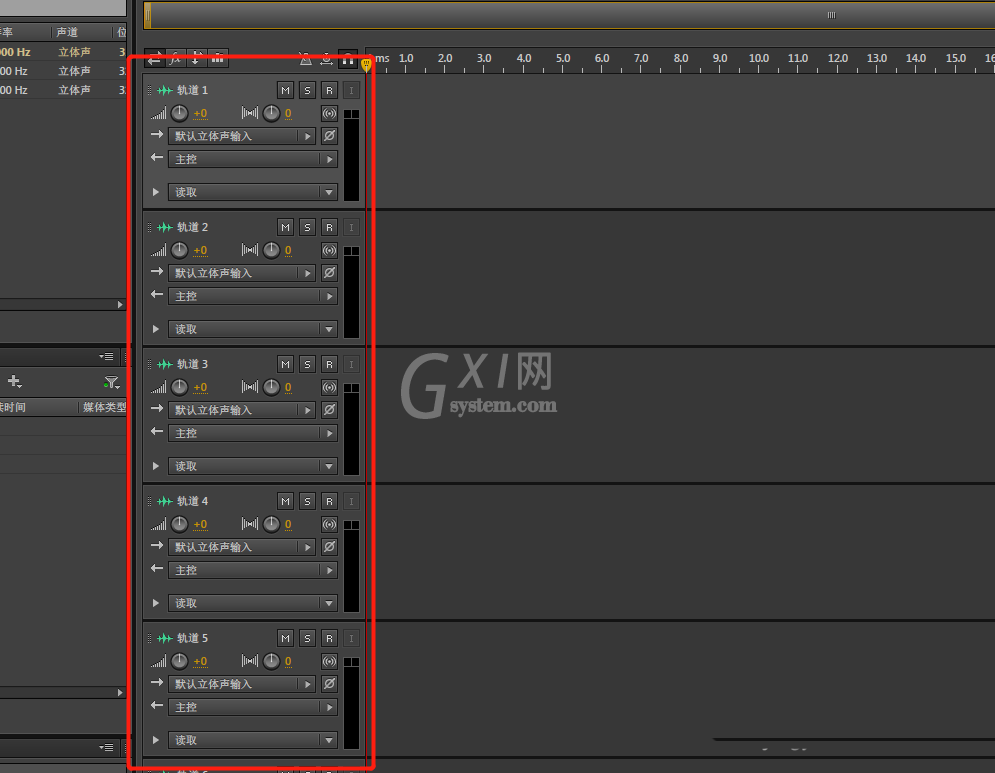This screenshot has height=773, width=995.
Task: Open 默认立体声输入 input dropdown on 轨道 1
Action: (242, 136)
